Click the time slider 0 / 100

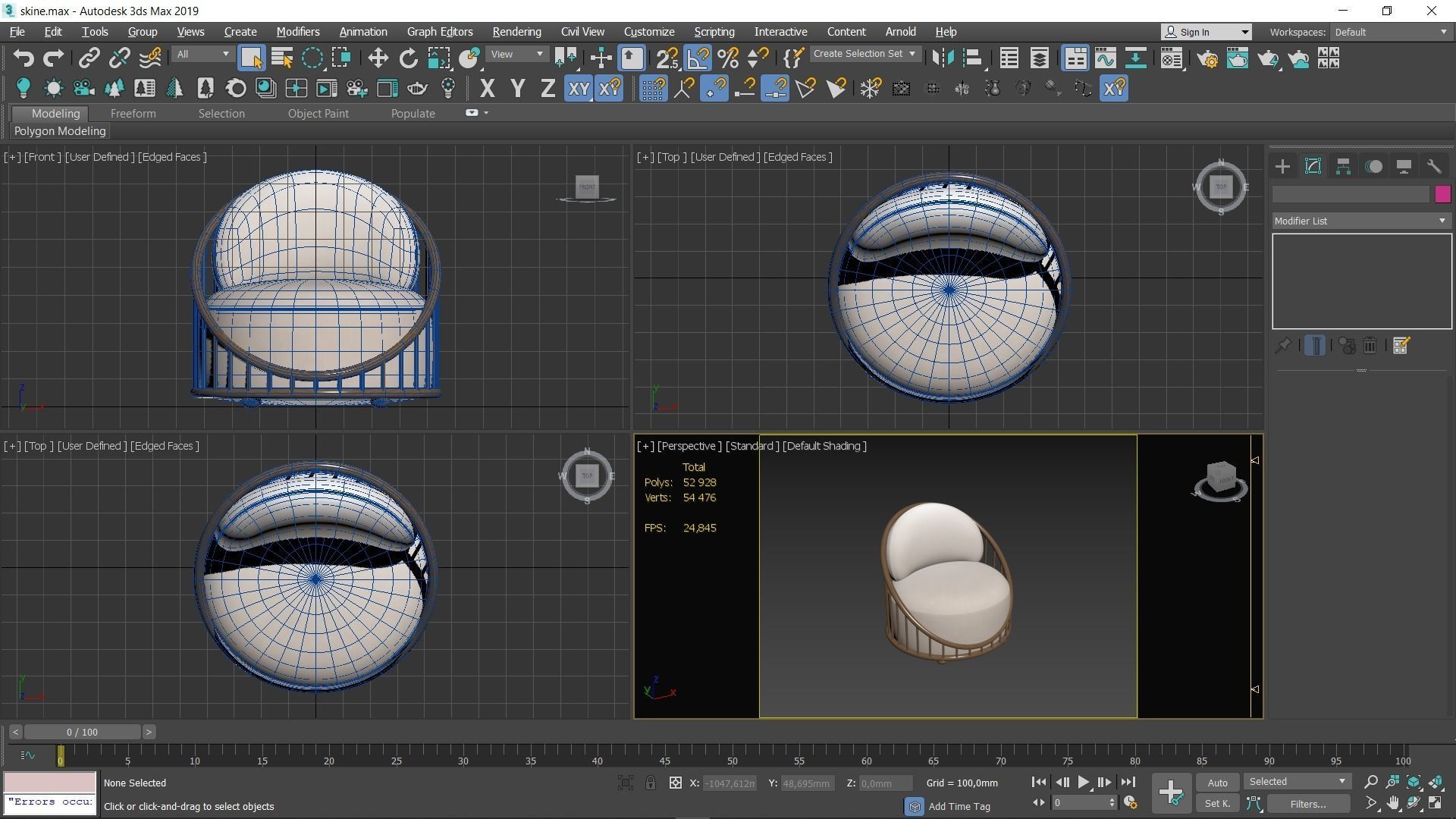pos(82,733)
